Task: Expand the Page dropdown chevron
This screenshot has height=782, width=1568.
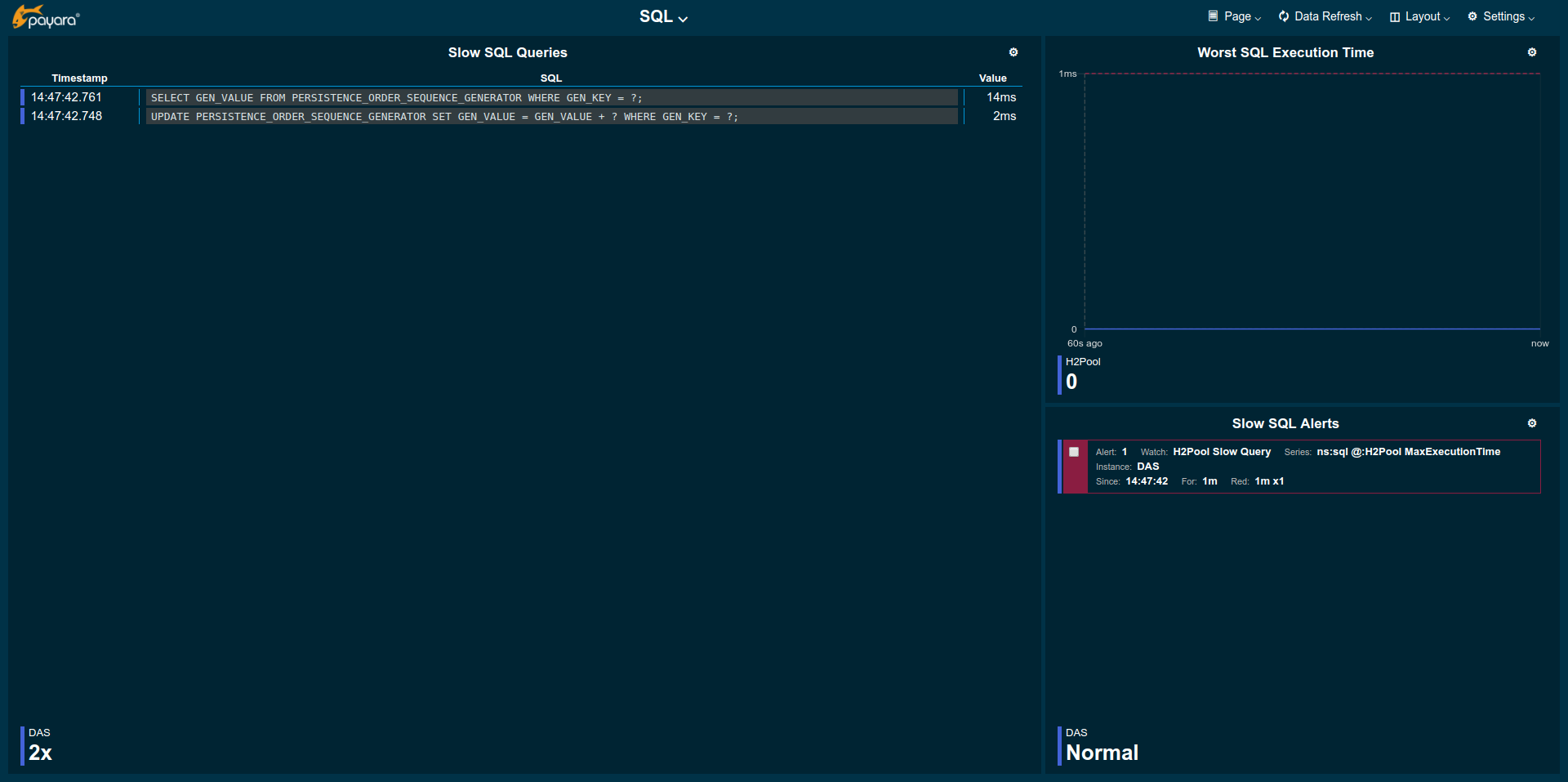Action: tap(1258, 18)
